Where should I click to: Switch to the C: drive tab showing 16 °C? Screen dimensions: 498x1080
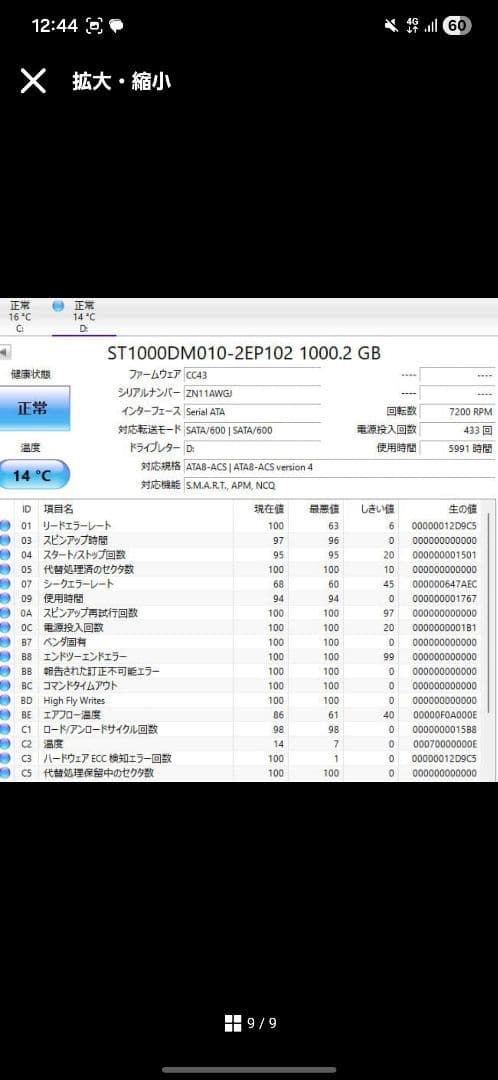(x=20, y=317)
